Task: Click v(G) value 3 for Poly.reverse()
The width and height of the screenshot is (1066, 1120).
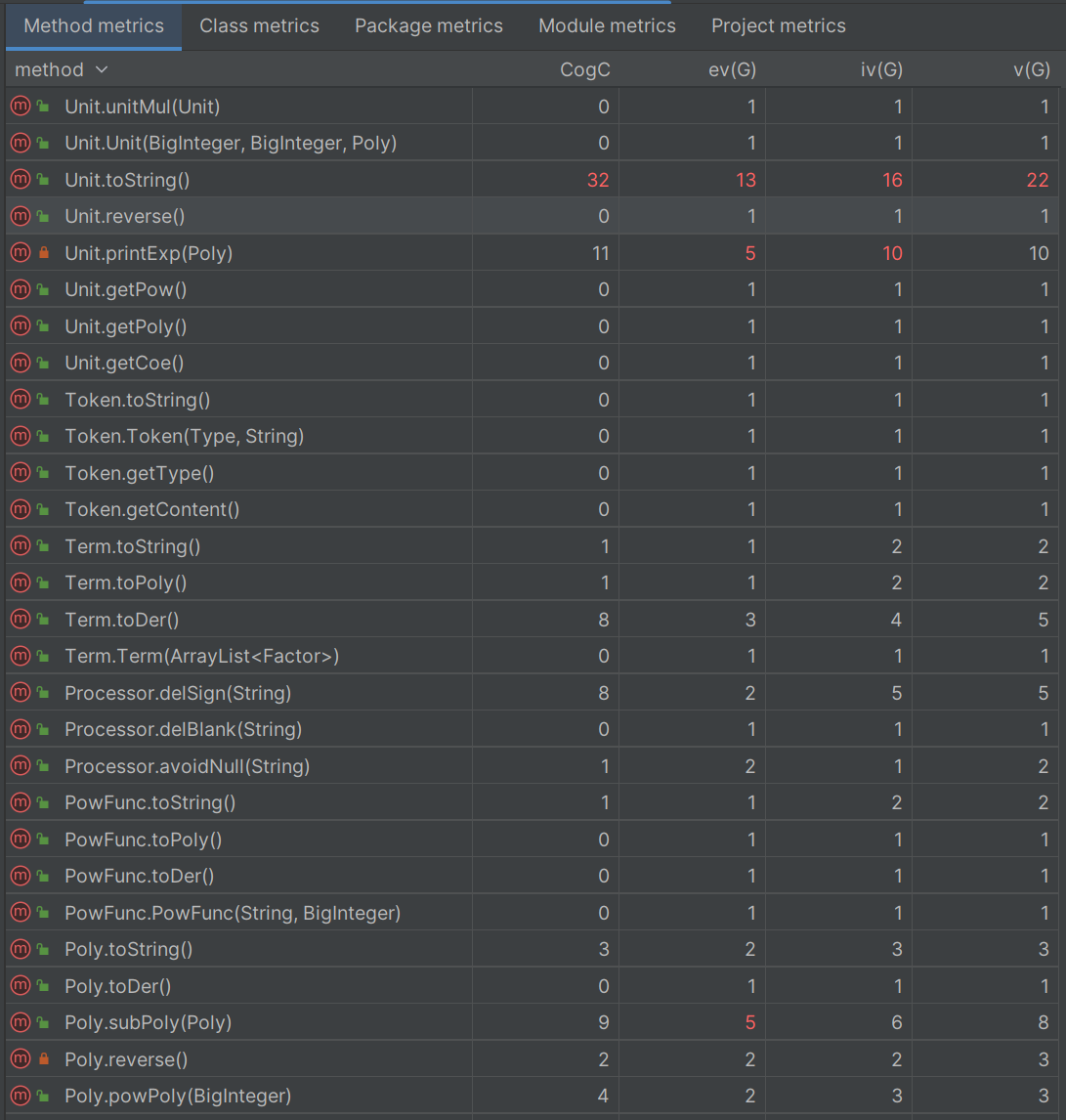Action: (x=1044, y=1058)
